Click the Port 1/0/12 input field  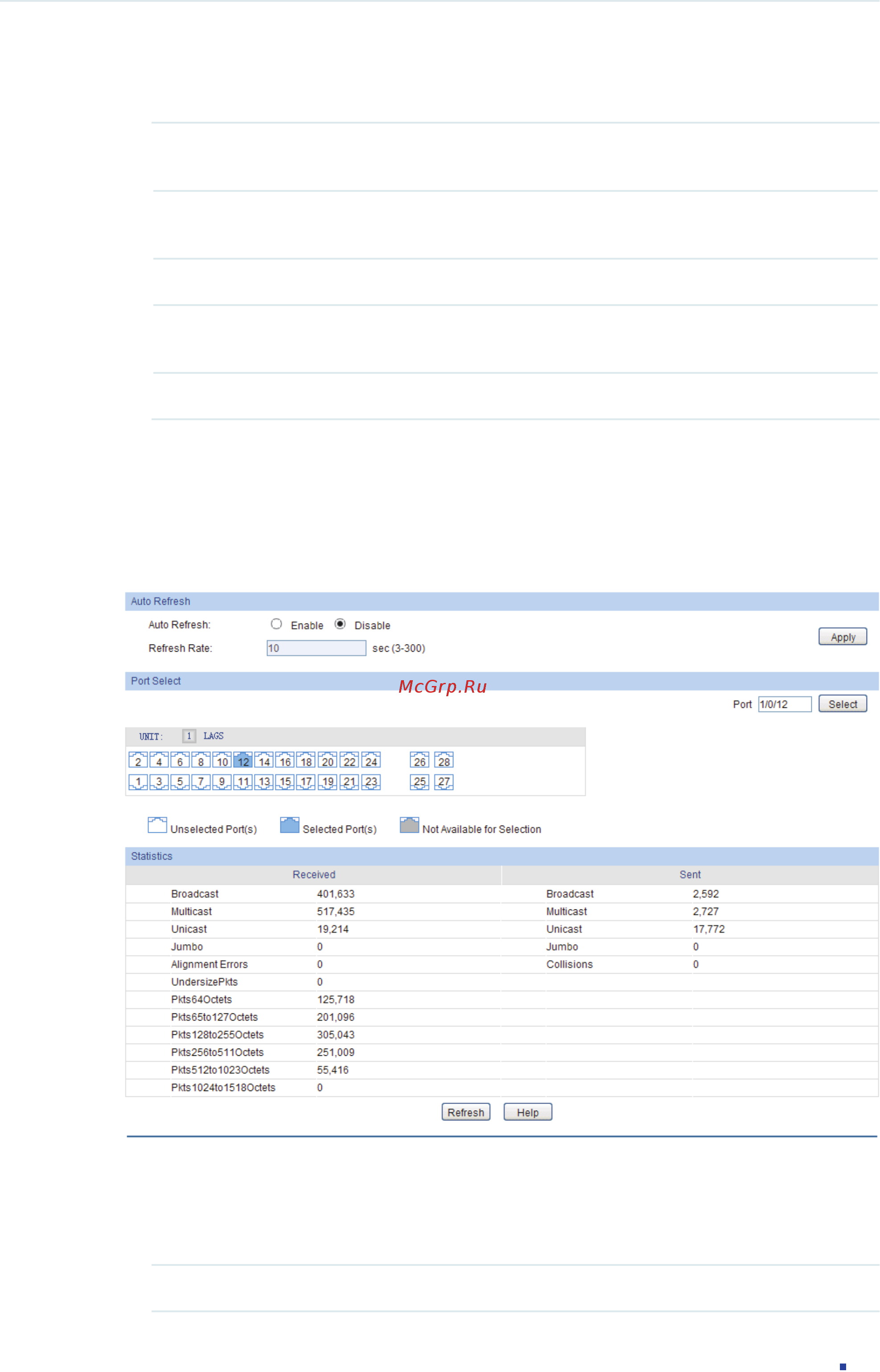(x=785, y=704)
